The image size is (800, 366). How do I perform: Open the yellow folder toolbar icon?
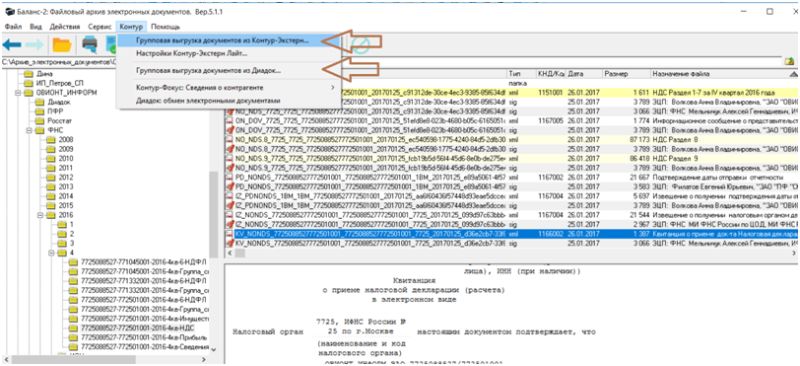tap(62, 45)
